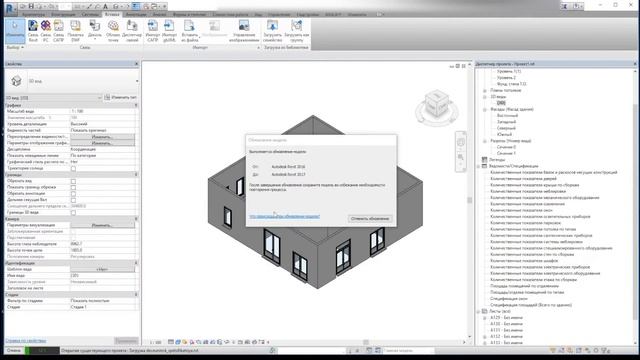The width and height of the screenshot is (640, 360).
Task: Collapse the Графика properties section
Action: (136, 105)
